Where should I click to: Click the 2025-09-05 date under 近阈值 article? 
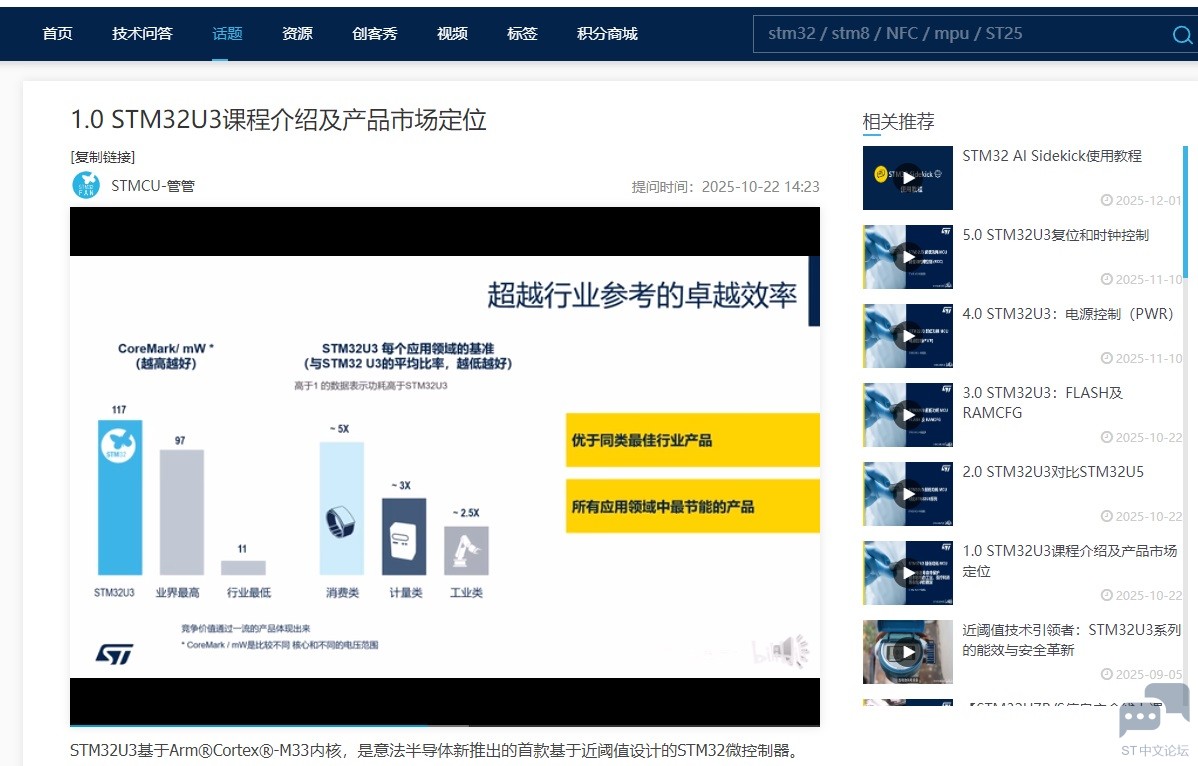pos(1141,674)
